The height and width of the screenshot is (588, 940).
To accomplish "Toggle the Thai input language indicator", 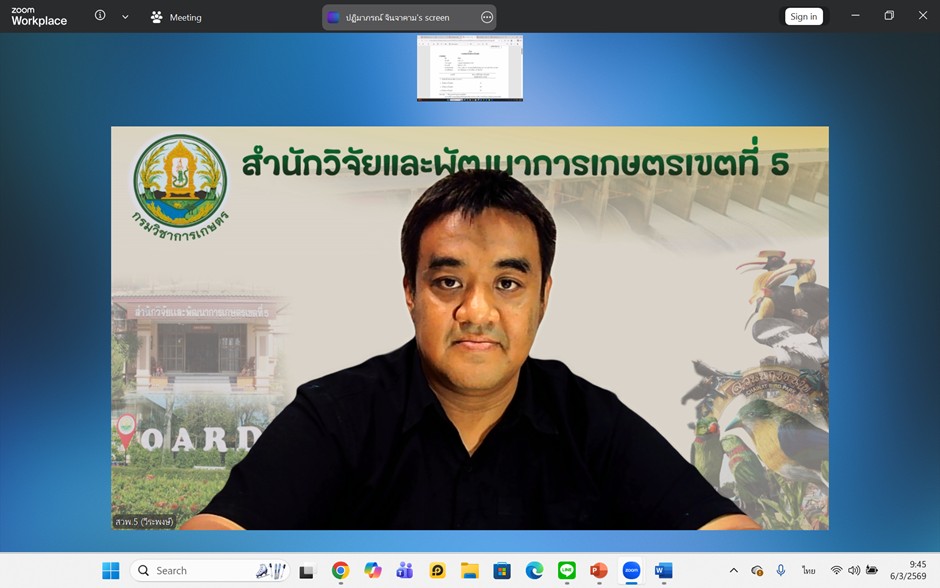I will pos(808,570).
